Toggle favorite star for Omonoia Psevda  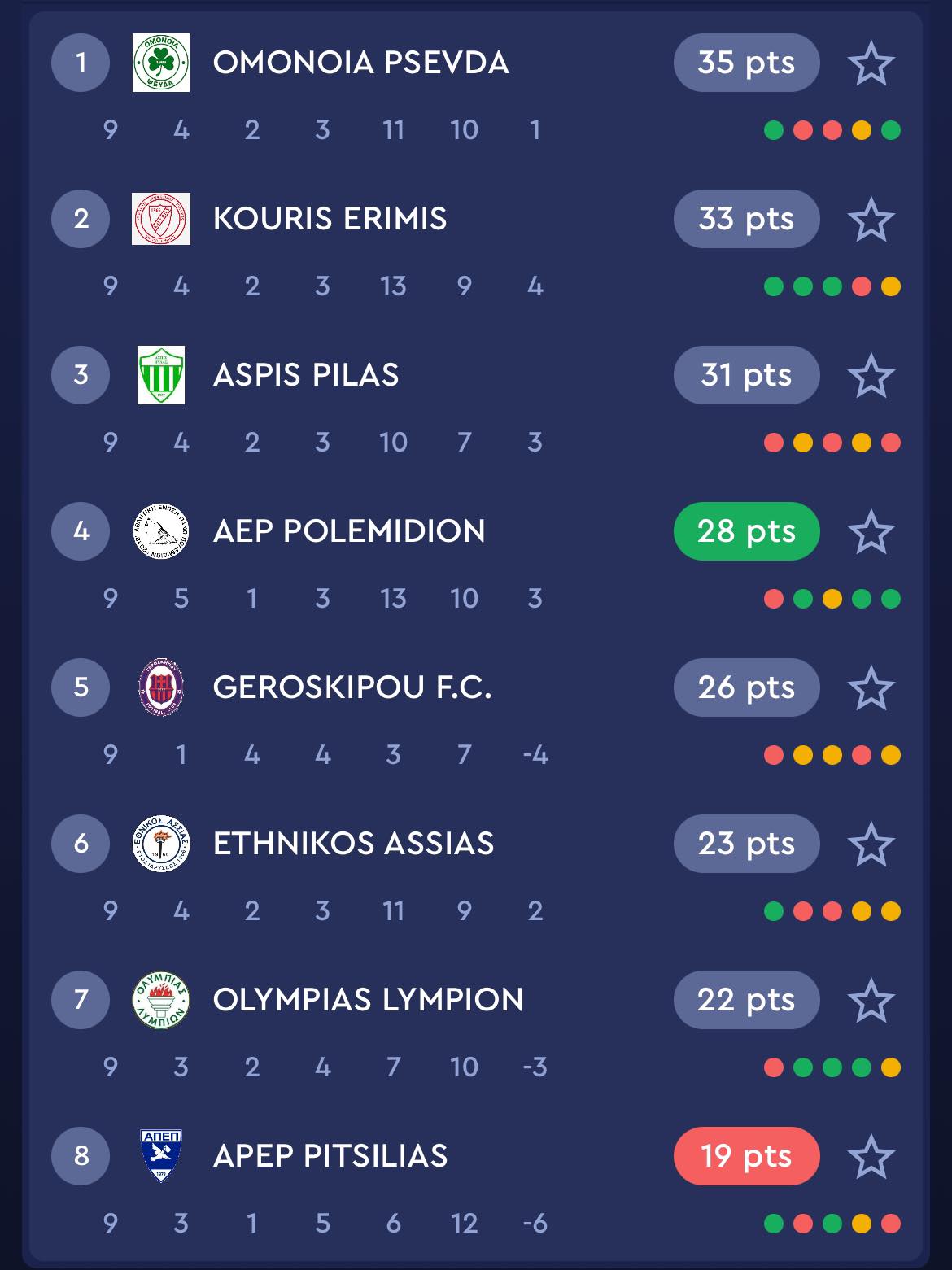point(871,63)
